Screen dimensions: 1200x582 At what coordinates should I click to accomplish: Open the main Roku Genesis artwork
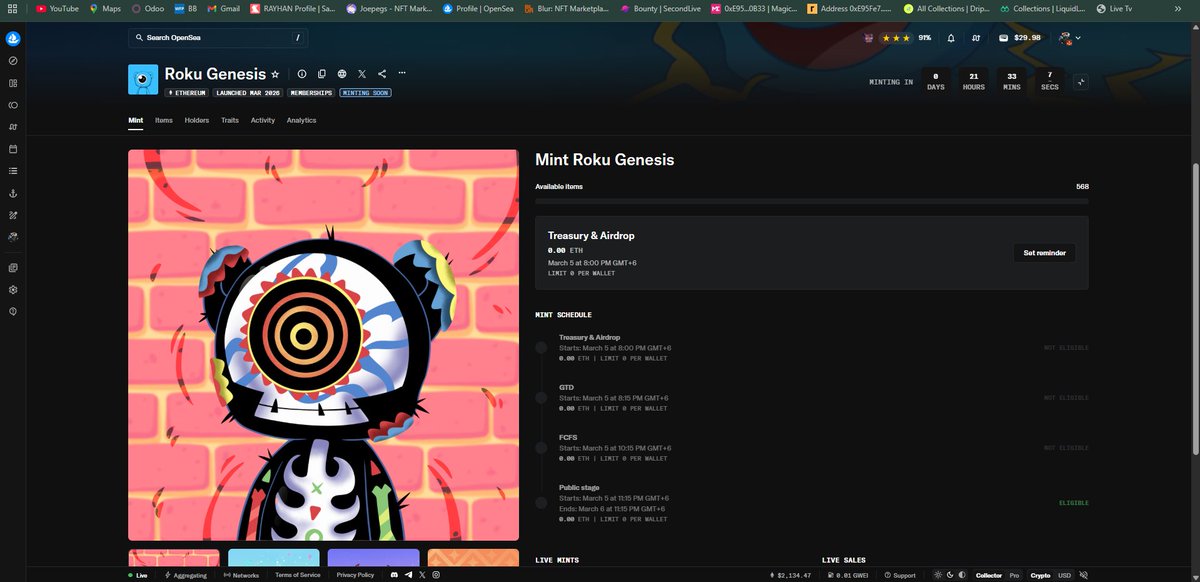(x=323, y=345)
